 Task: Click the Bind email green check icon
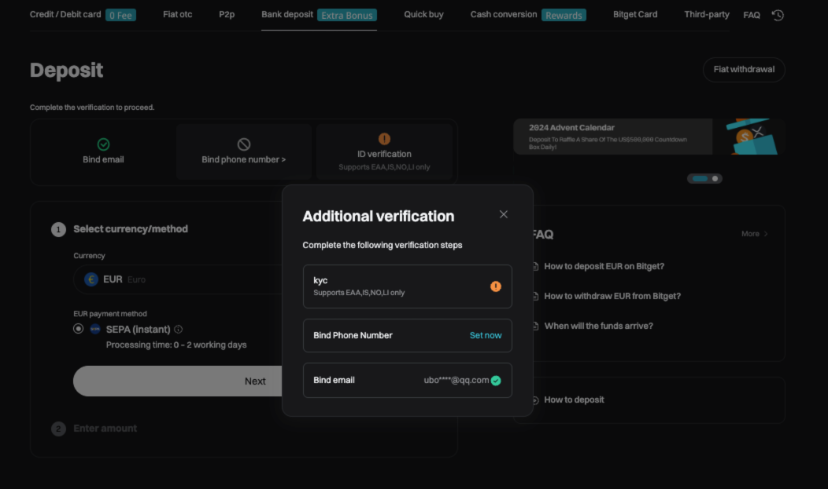tap(104, 144)
